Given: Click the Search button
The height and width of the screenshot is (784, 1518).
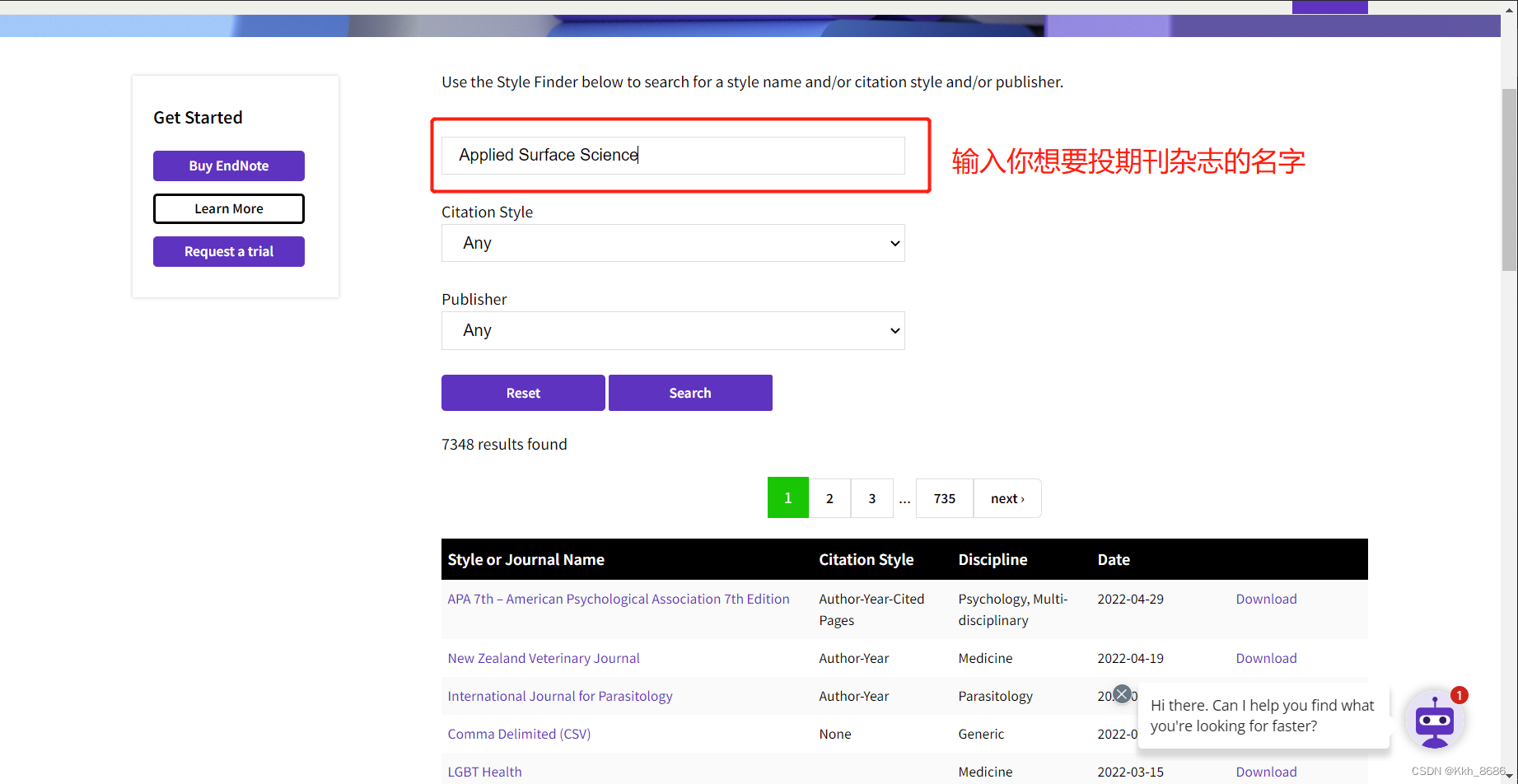Looking at the screenshot, I should click(690, 393).
